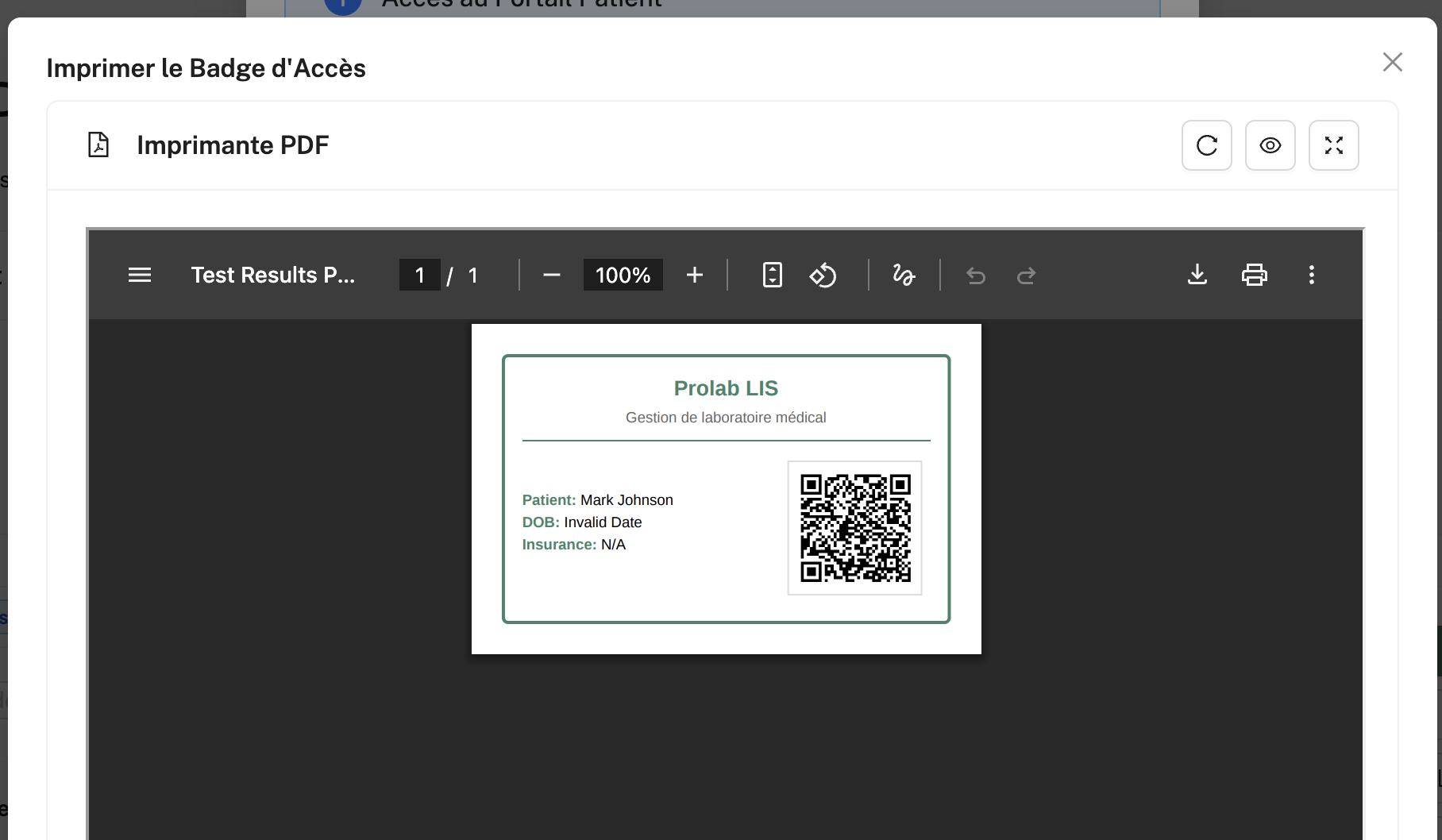1442x840 pixels.
Task: Rotate the PDF counterclockwise
Action: point(823,275)
